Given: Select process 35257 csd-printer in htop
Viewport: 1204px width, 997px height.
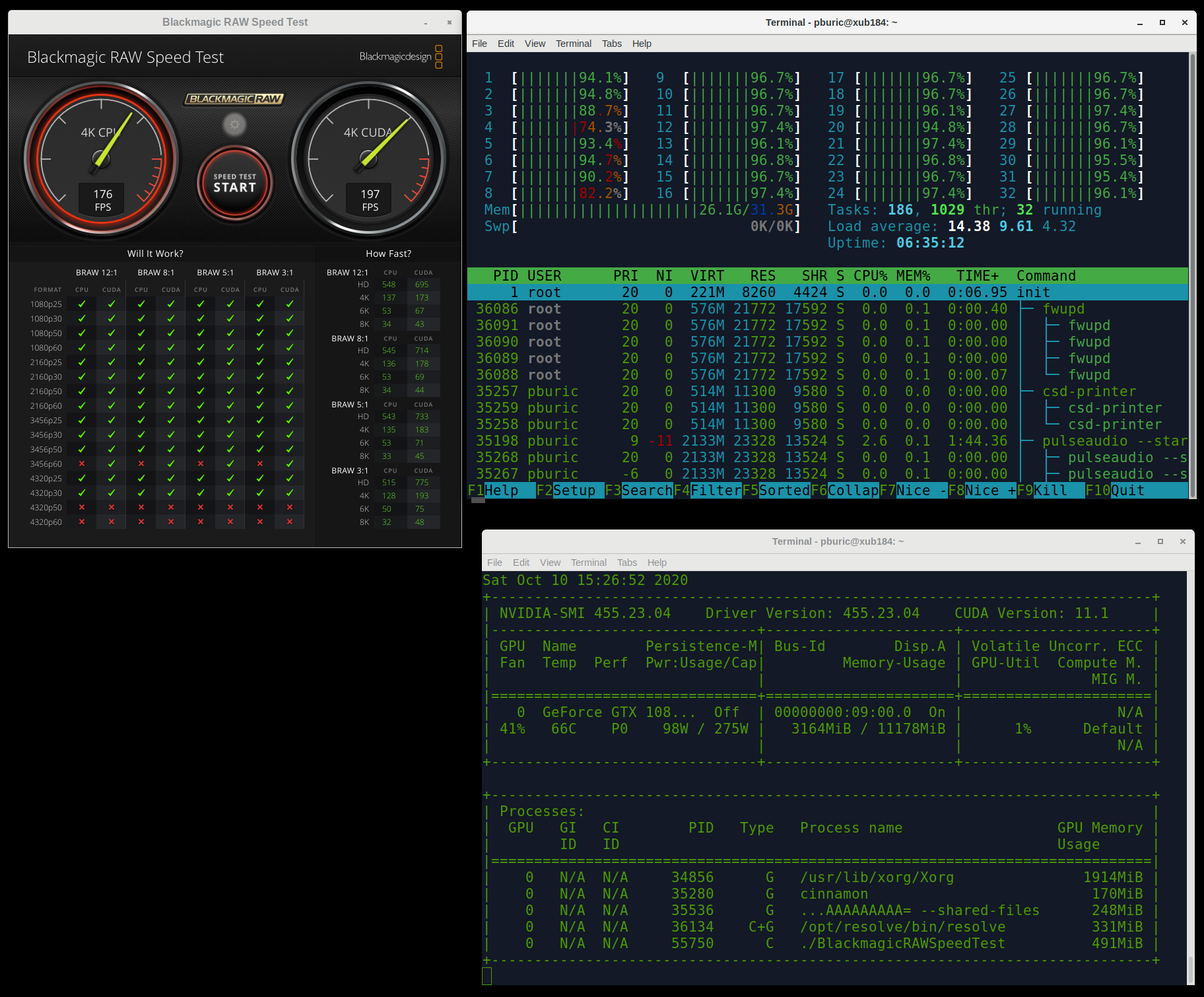Looking at the screenshot, I should pyautogui.click(x=827, y=392).
